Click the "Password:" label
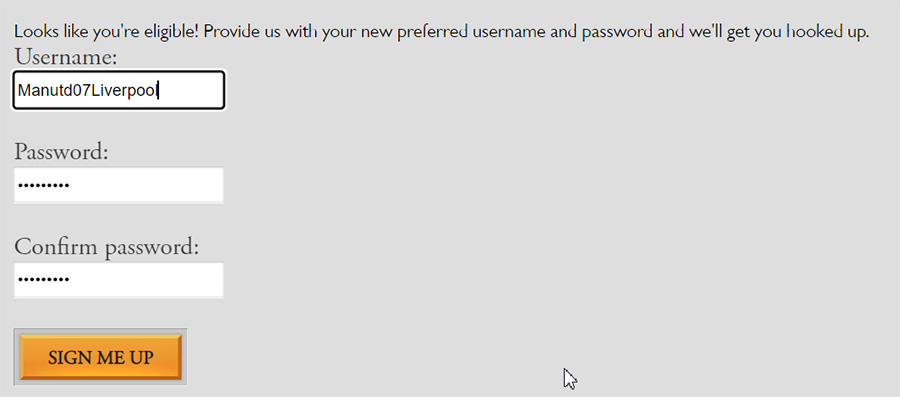This screenshot has height=397, width=900. [61, 152]
